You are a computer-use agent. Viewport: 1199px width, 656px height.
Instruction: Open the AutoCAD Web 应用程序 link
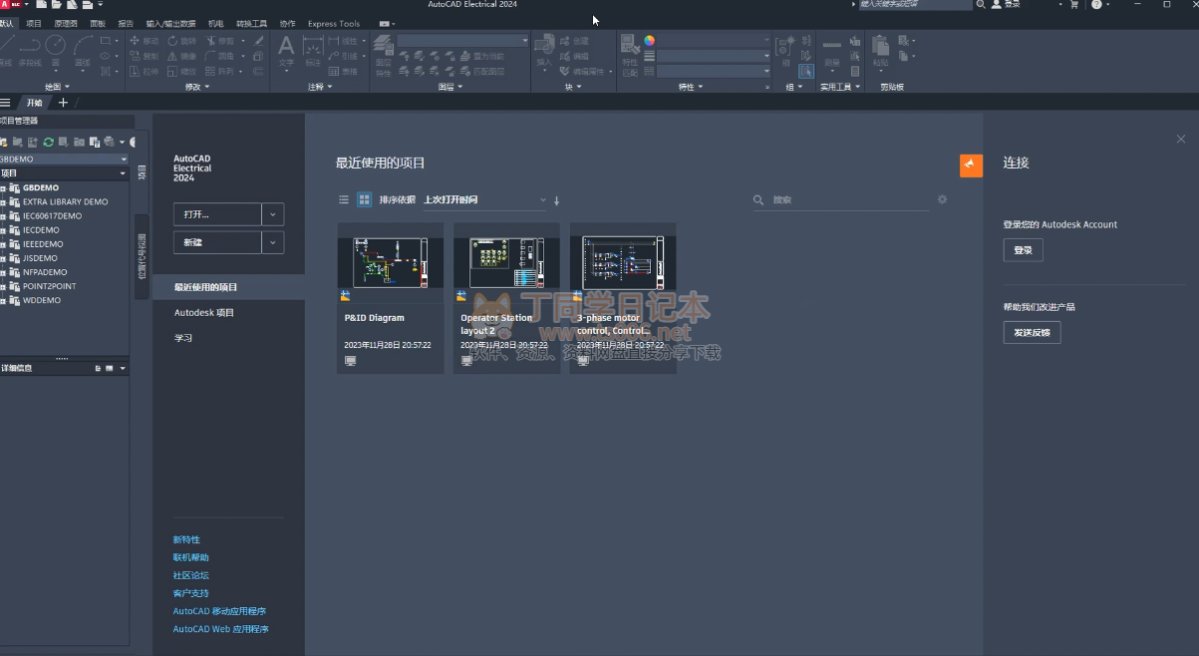coord(220,629)
